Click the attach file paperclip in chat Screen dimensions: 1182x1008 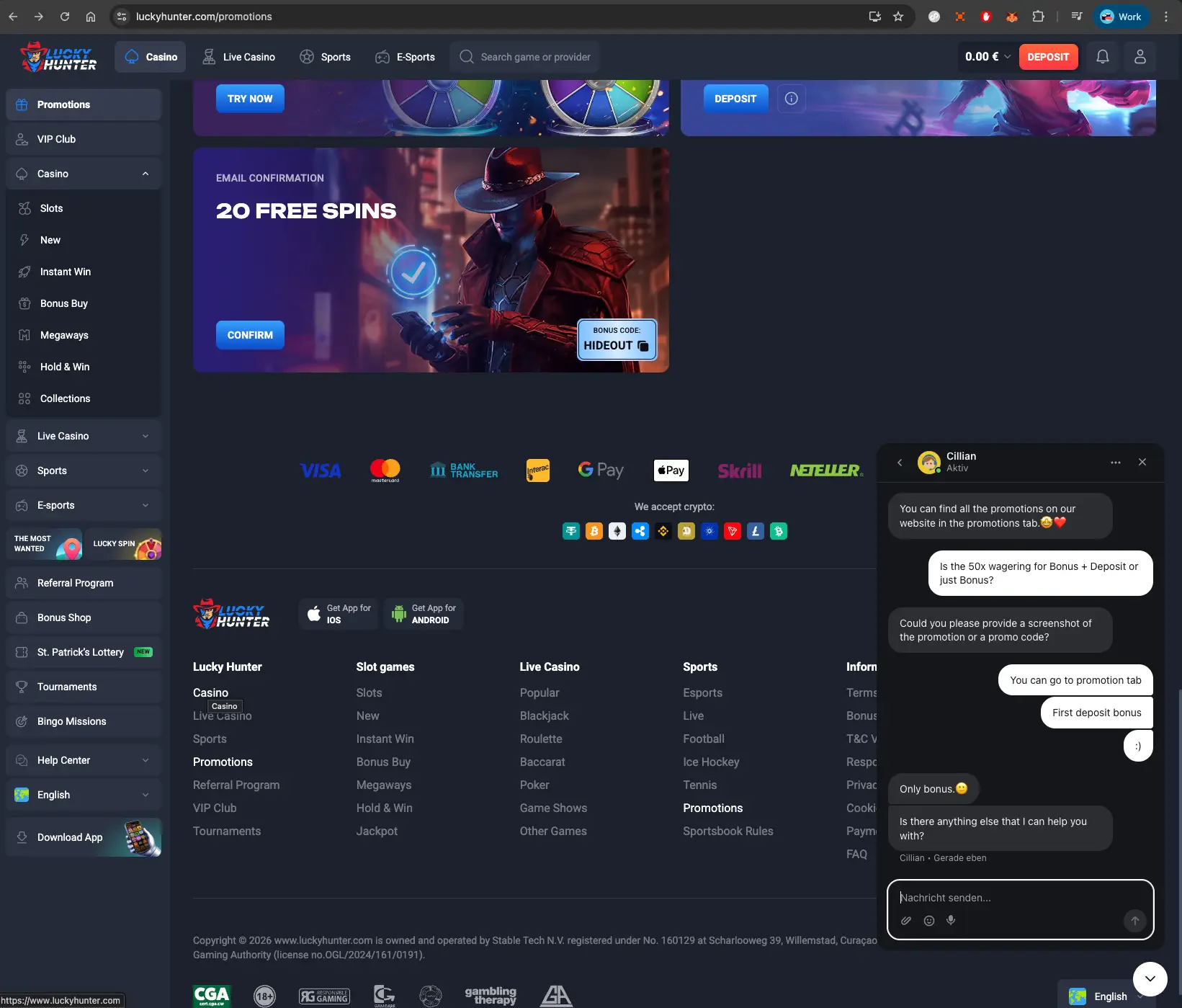pyautogui.click(x=906, y=920)
